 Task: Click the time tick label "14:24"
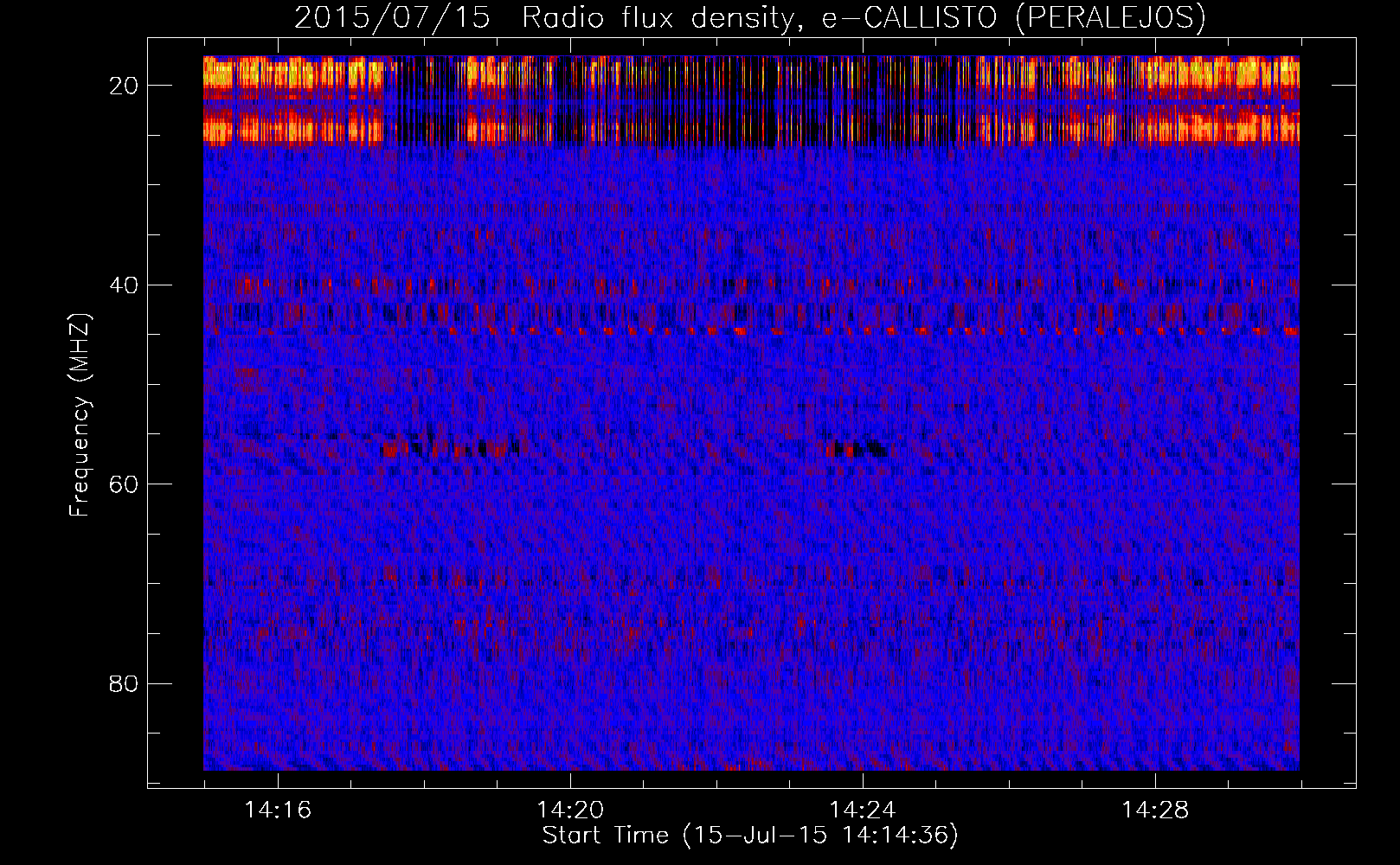click(x=863, y=810)
